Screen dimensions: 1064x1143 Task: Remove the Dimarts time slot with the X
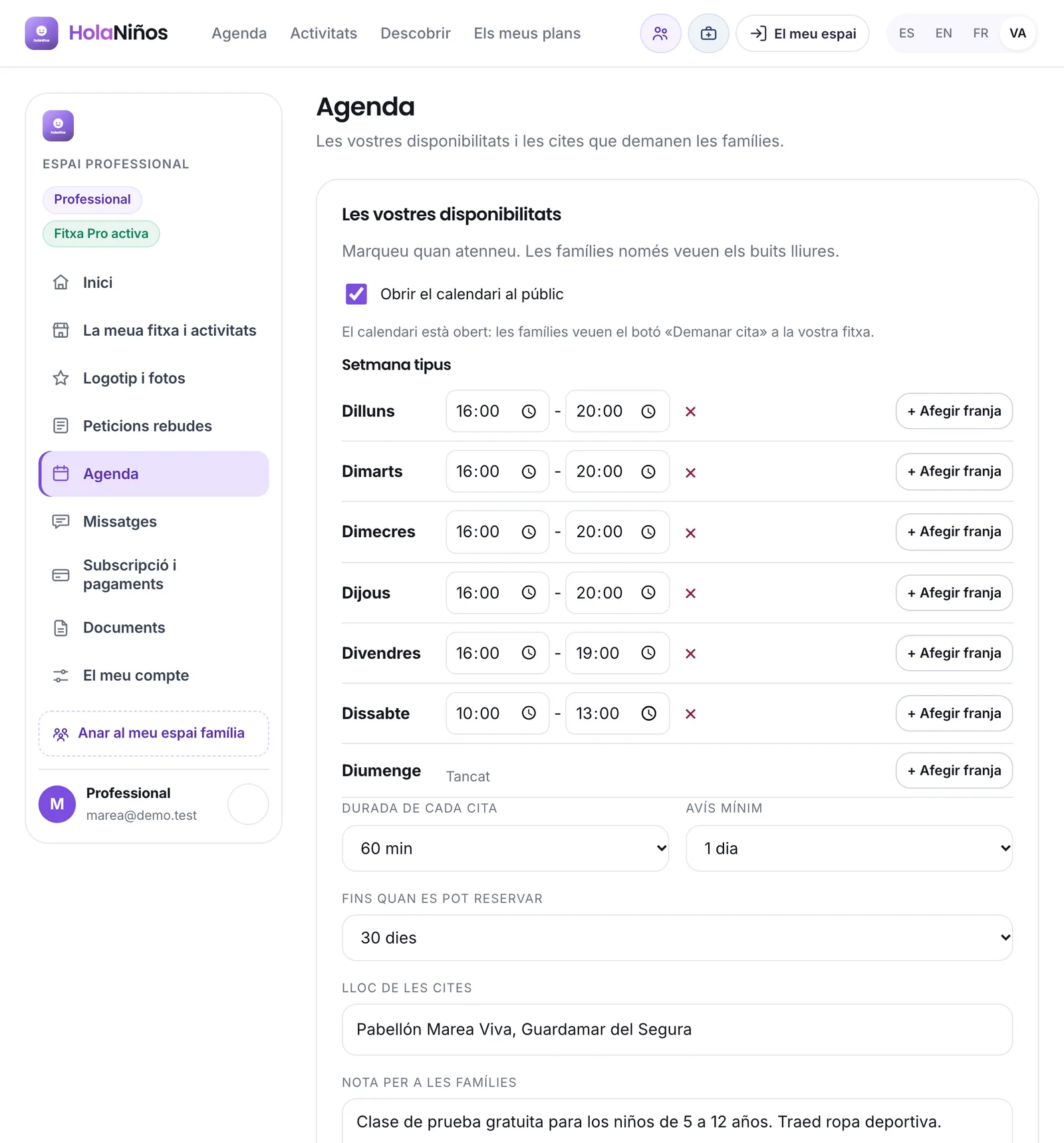tap(690, 472)
